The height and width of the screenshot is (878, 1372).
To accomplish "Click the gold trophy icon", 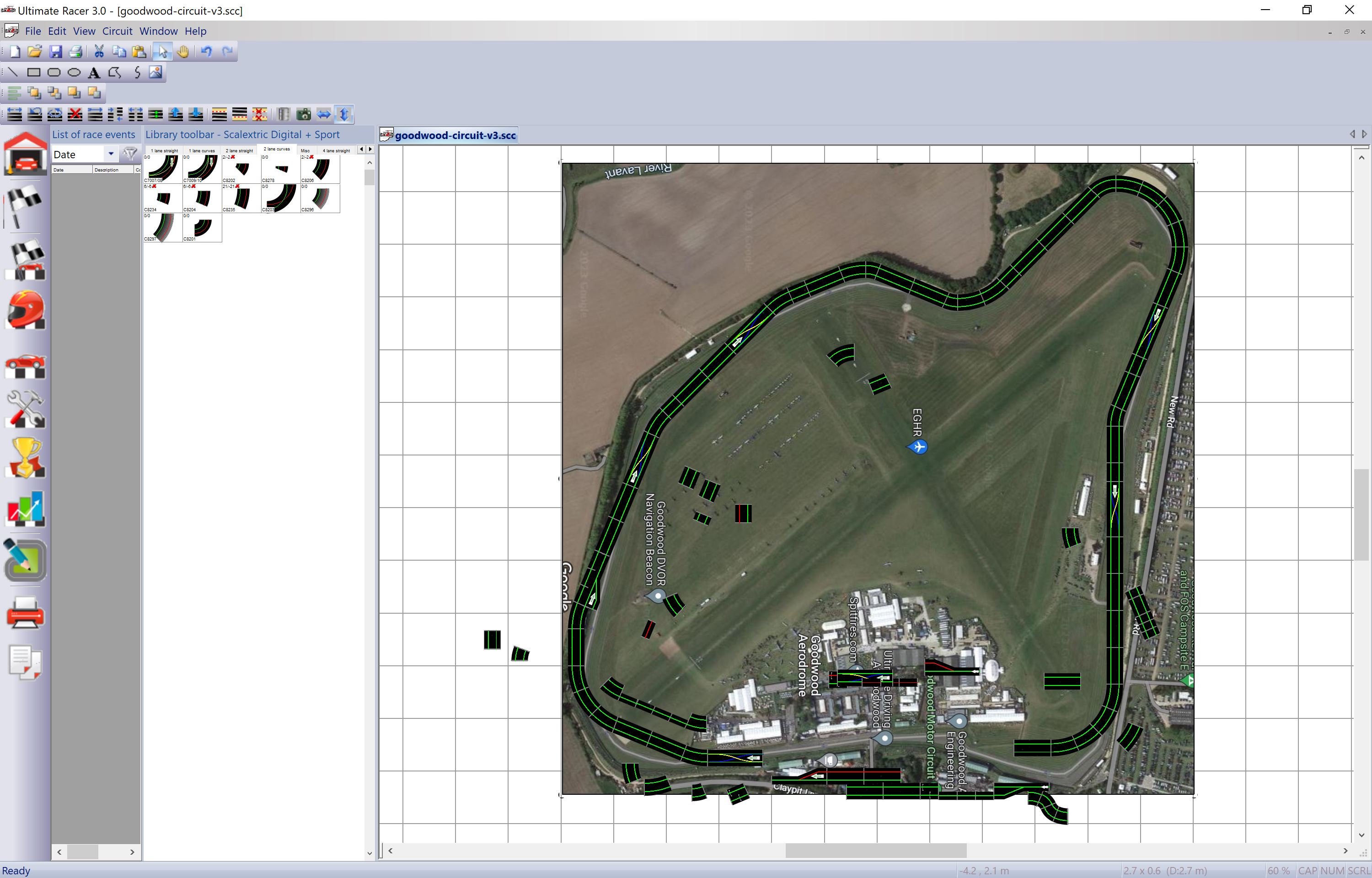I will click(x=25, y=458).
